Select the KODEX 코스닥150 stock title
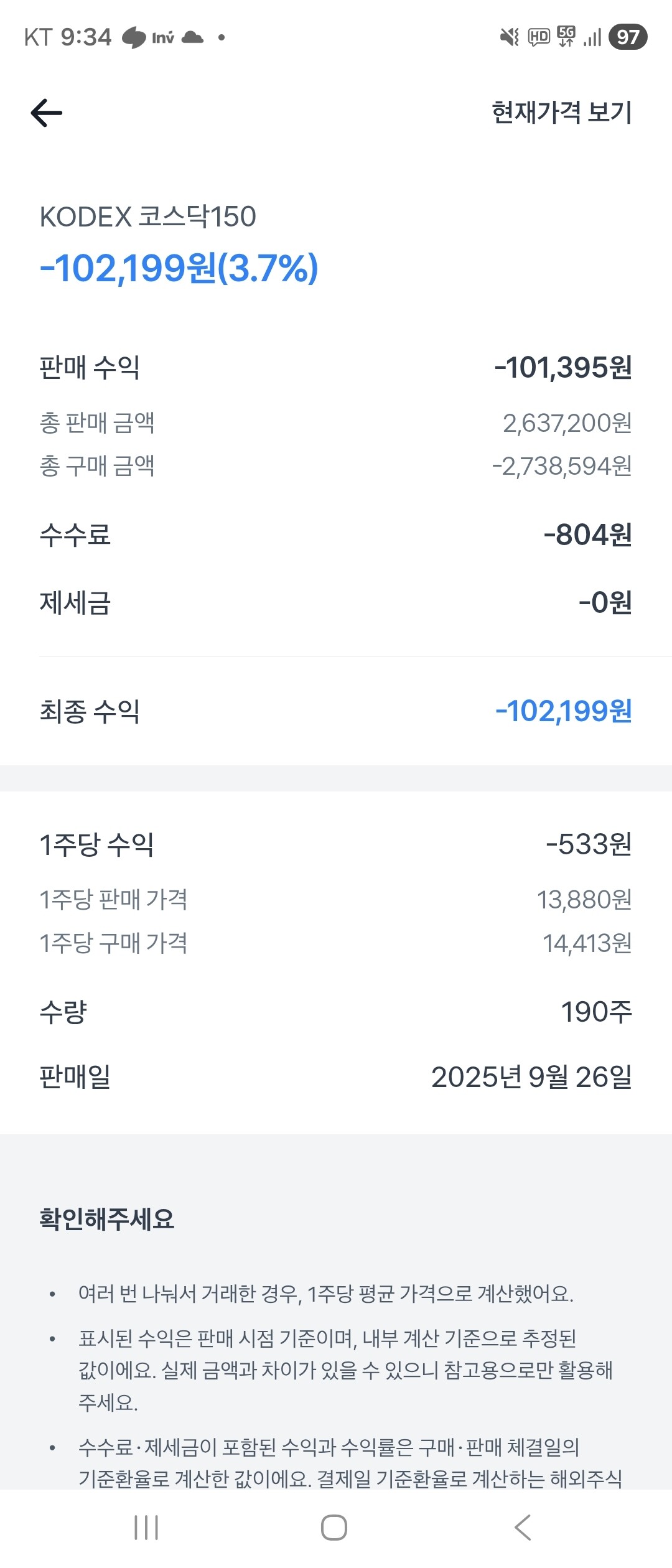 click(148, 217)
